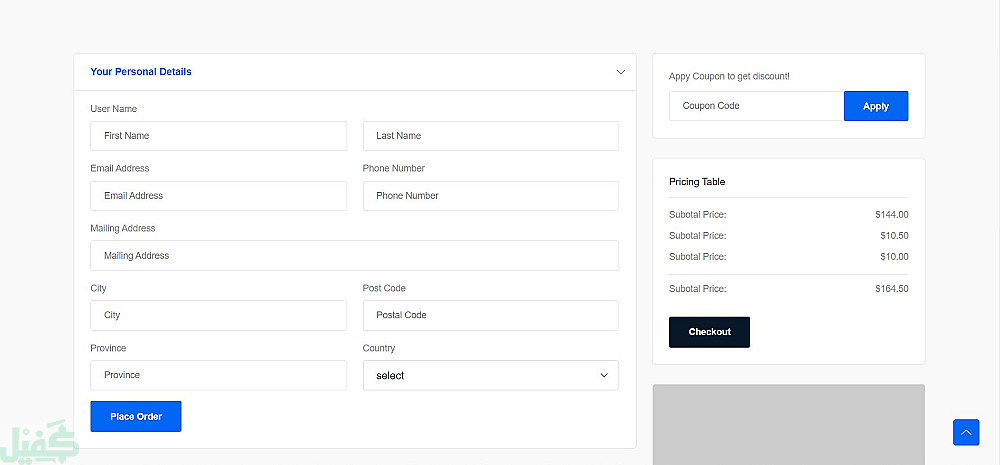Click the Postal Code input field

[490, 315]
